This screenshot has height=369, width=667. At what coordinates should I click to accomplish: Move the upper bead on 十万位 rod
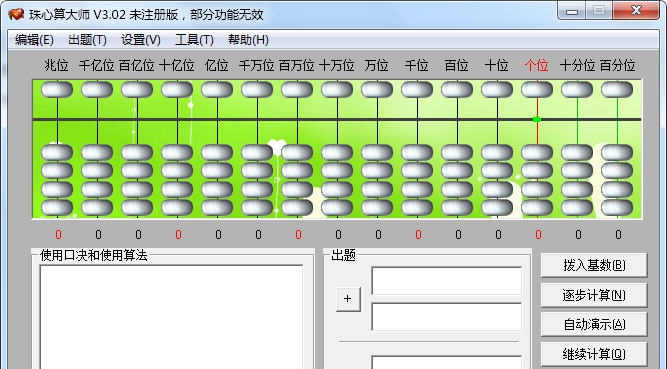tap(337, 90)
